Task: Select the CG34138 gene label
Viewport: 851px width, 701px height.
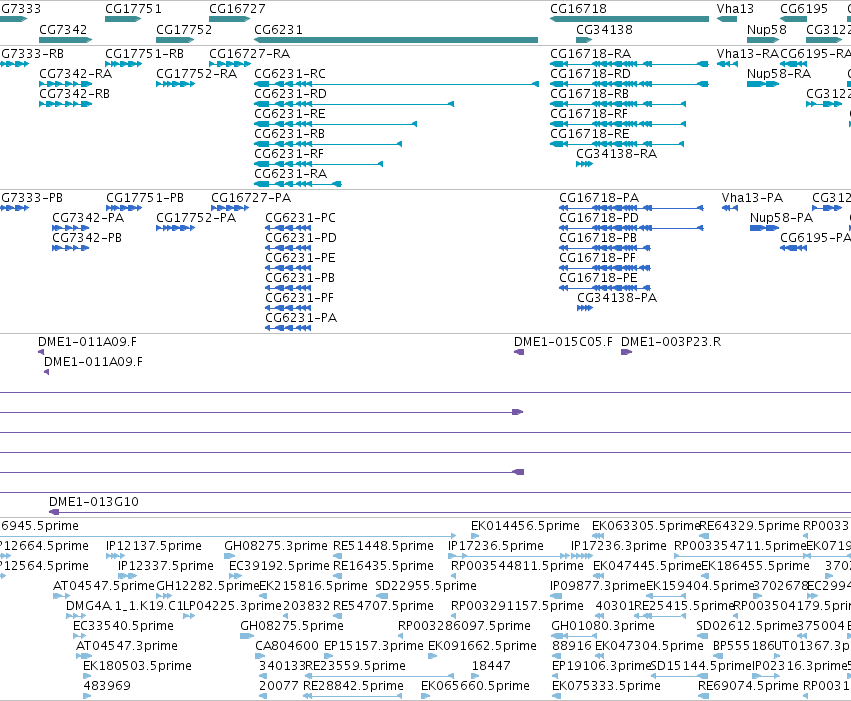Action: (x=604, y=29)
